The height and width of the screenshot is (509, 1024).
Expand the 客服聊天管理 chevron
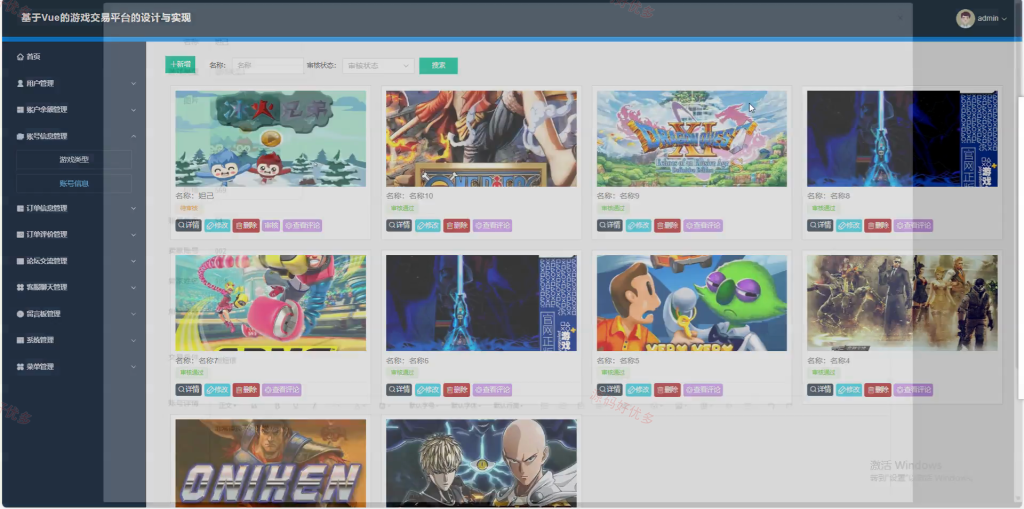(x=133, y=287)
